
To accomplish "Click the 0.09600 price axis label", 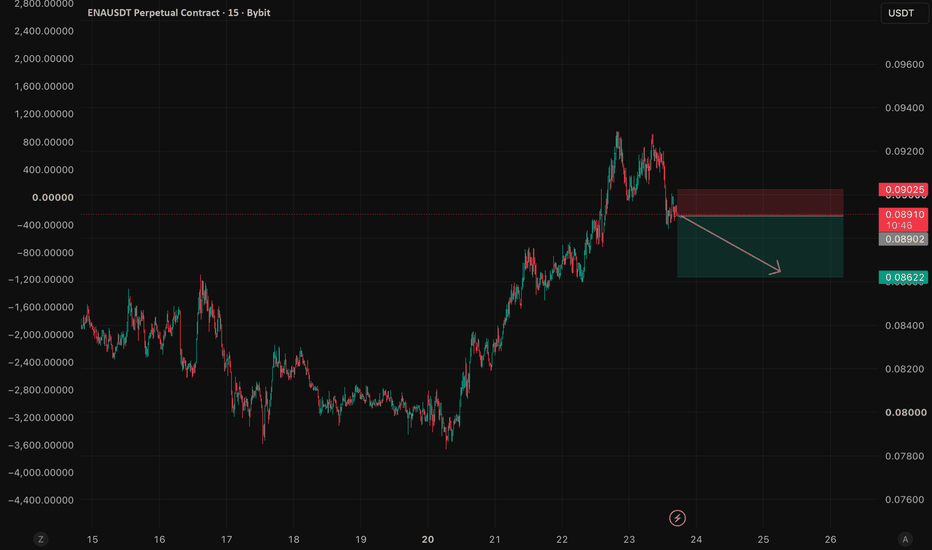I will click(905, 64).
